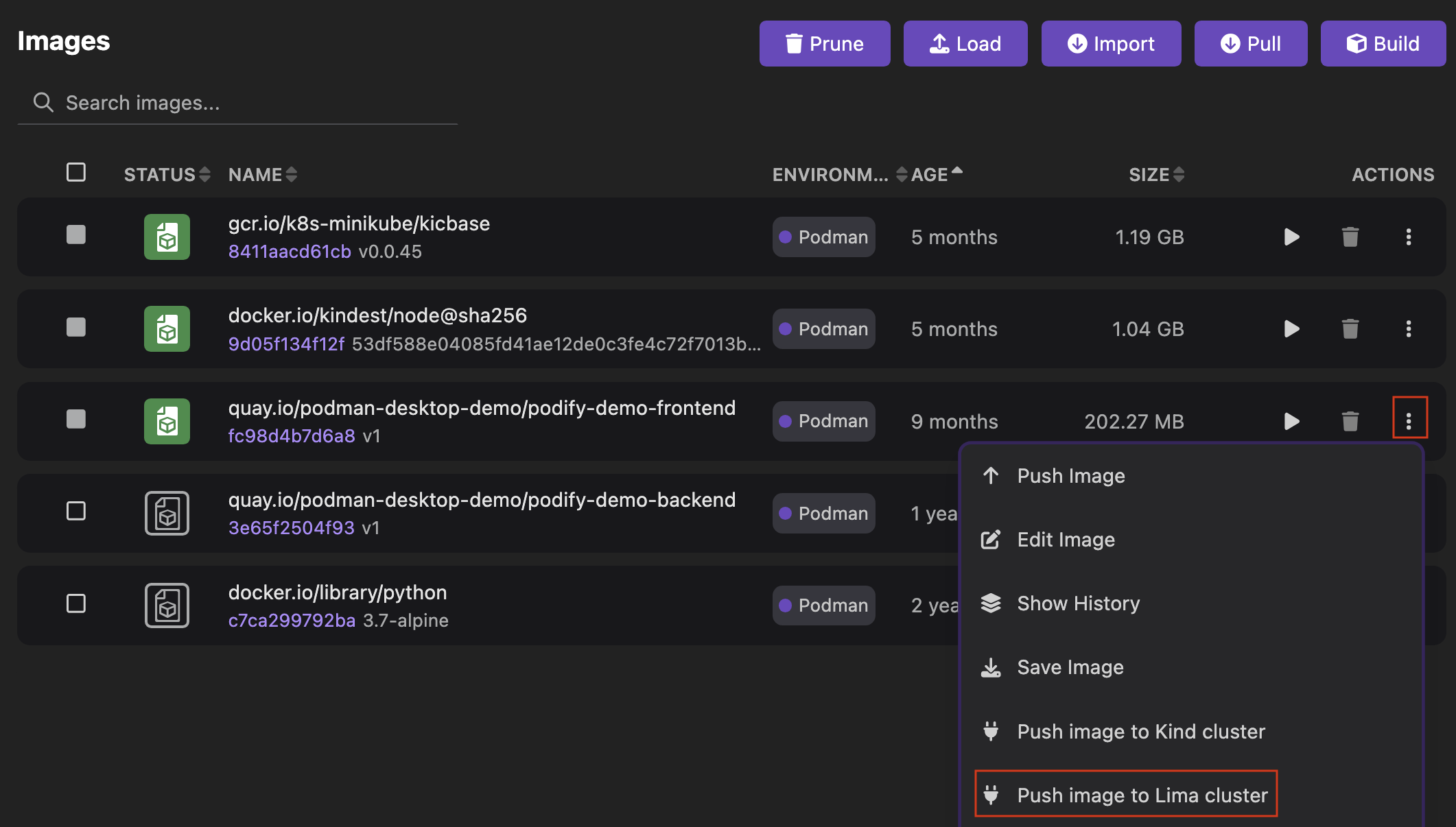This screenshot has height=827, width=1456.
Task: Toggle the select-all images checkbox
Action: click(76, 172)
